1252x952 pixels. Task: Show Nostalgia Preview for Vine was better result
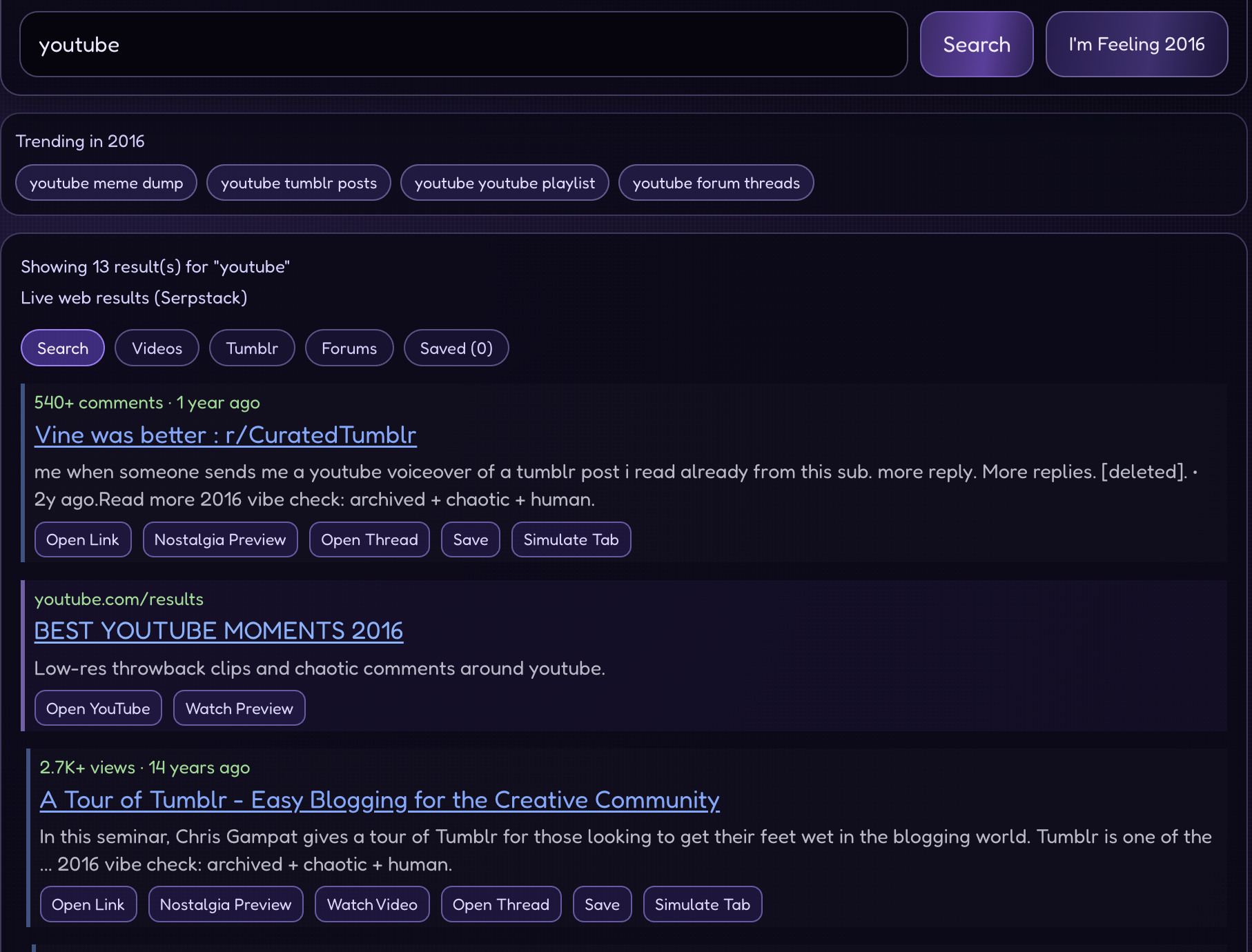[220, 539]
